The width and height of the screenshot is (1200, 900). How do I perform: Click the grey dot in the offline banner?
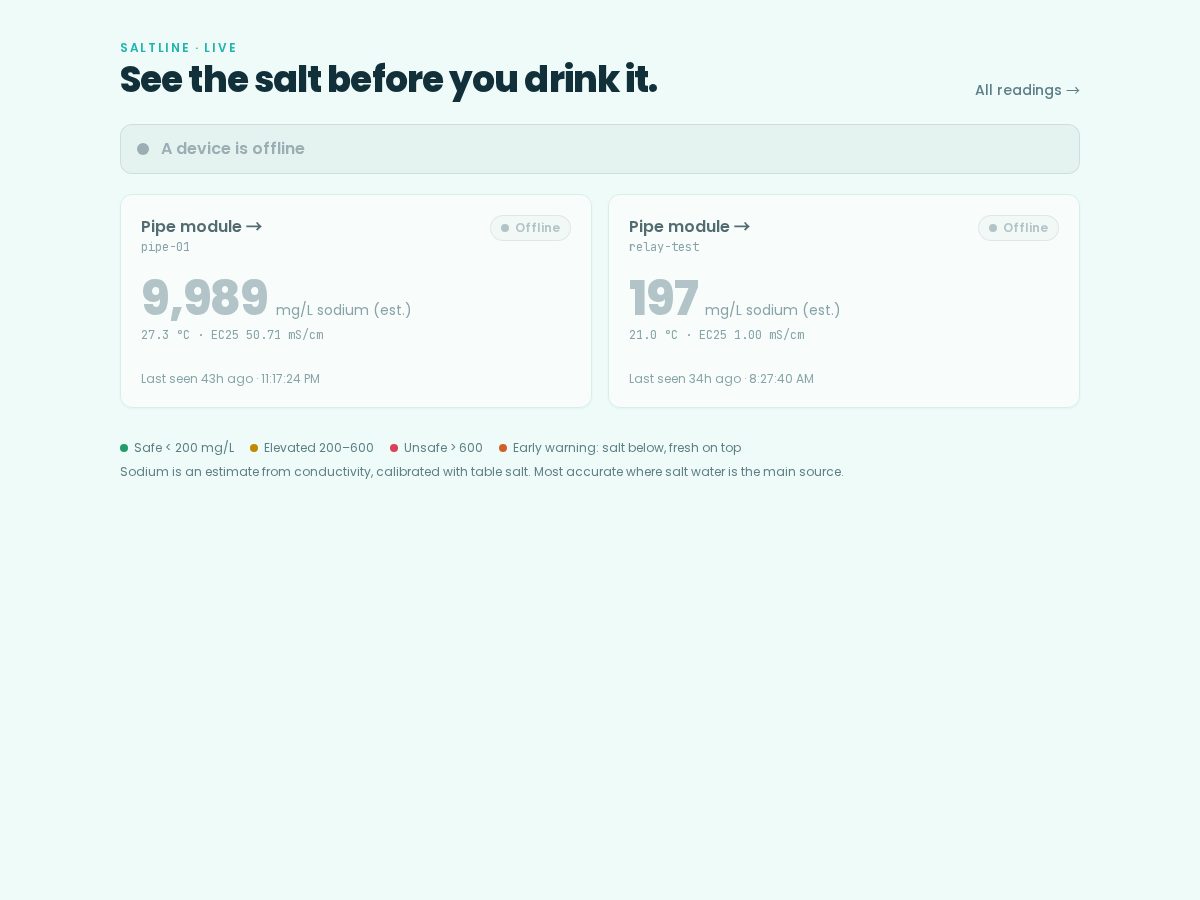click(x=143, y=149)
